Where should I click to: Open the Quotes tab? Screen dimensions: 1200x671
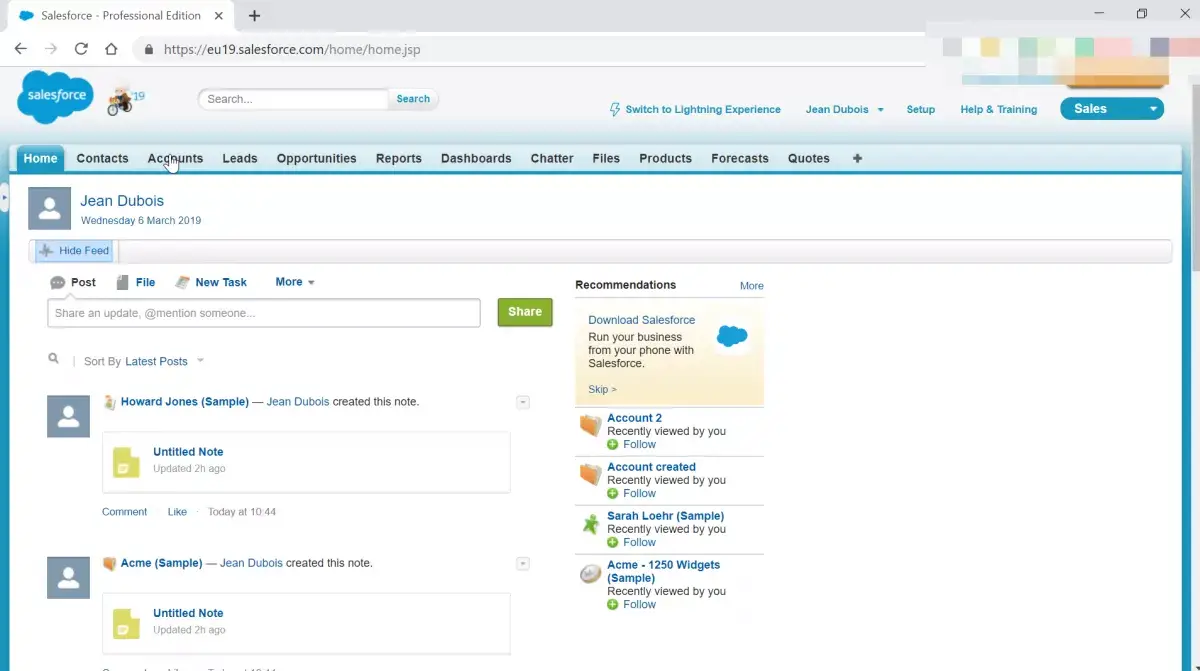(x=809, y=158)
